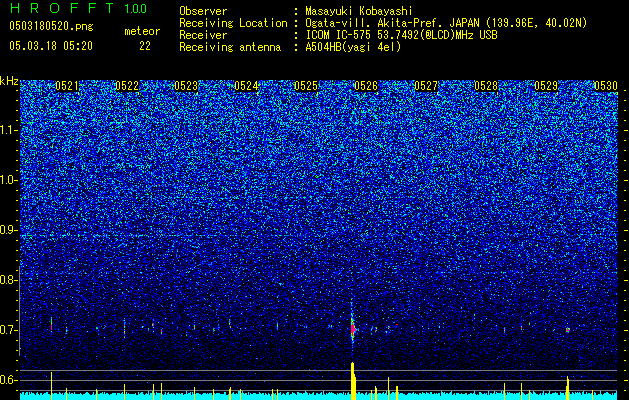The width and height of the screenshot is (629, 400).
Task: Click the 0526 time marker
Action: click(366, 86)
